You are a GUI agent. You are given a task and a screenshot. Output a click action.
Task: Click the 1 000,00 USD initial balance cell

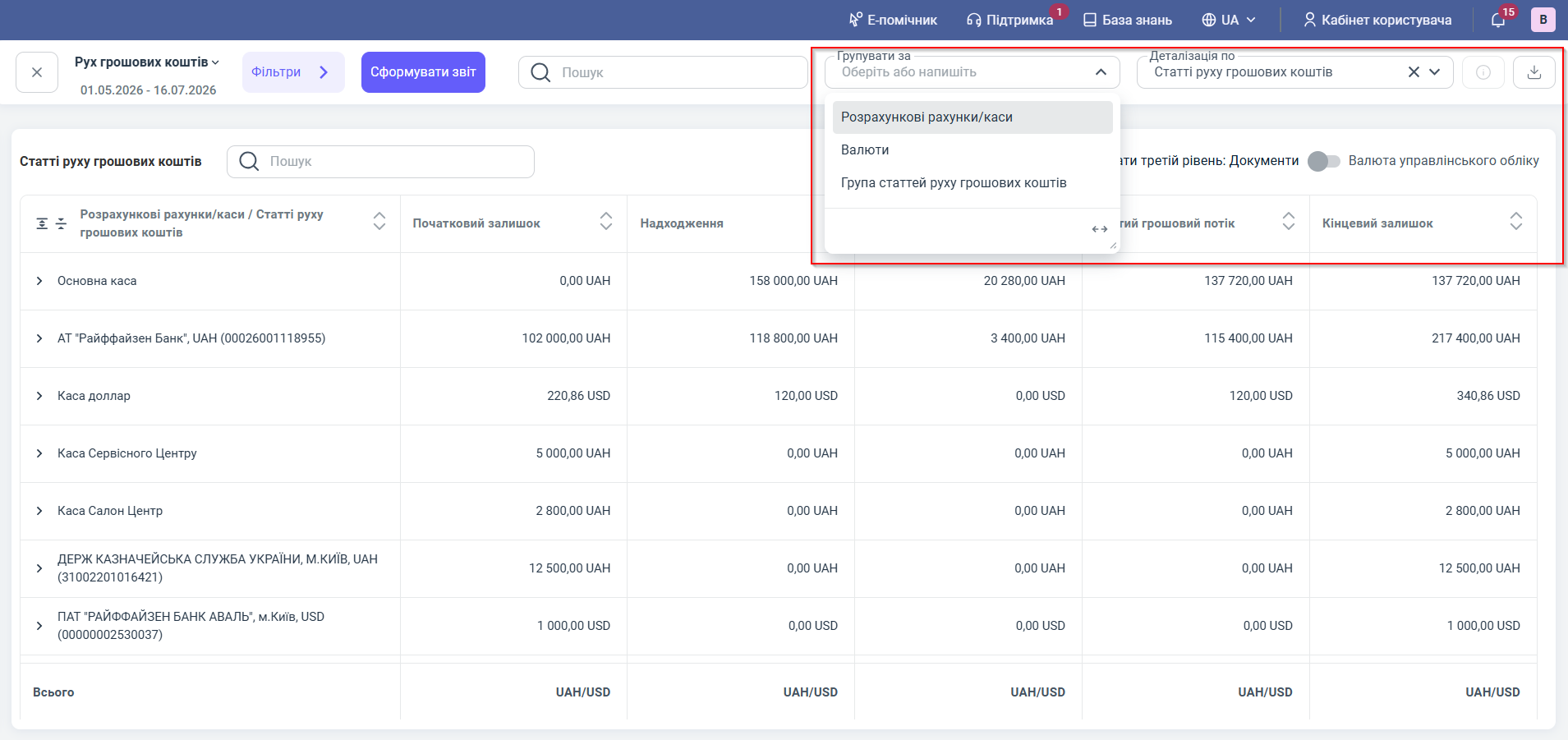tap(574, 626)
